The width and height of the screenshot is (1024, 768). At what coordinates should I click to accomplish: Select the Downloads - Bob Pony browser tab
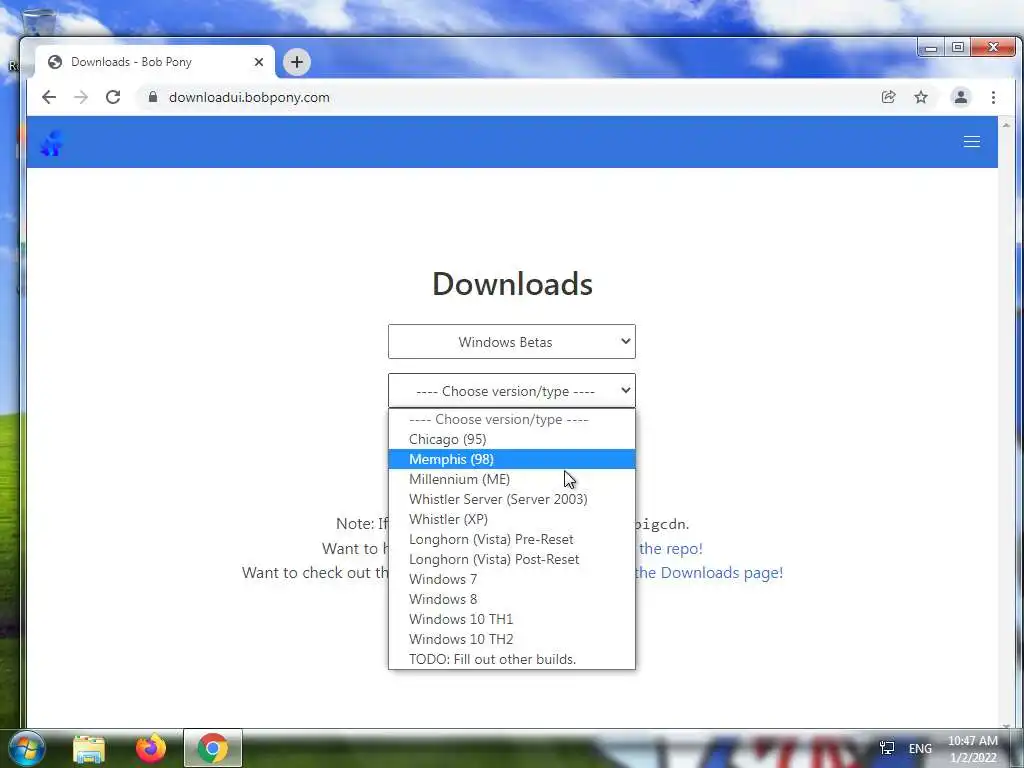pos(155,62)
